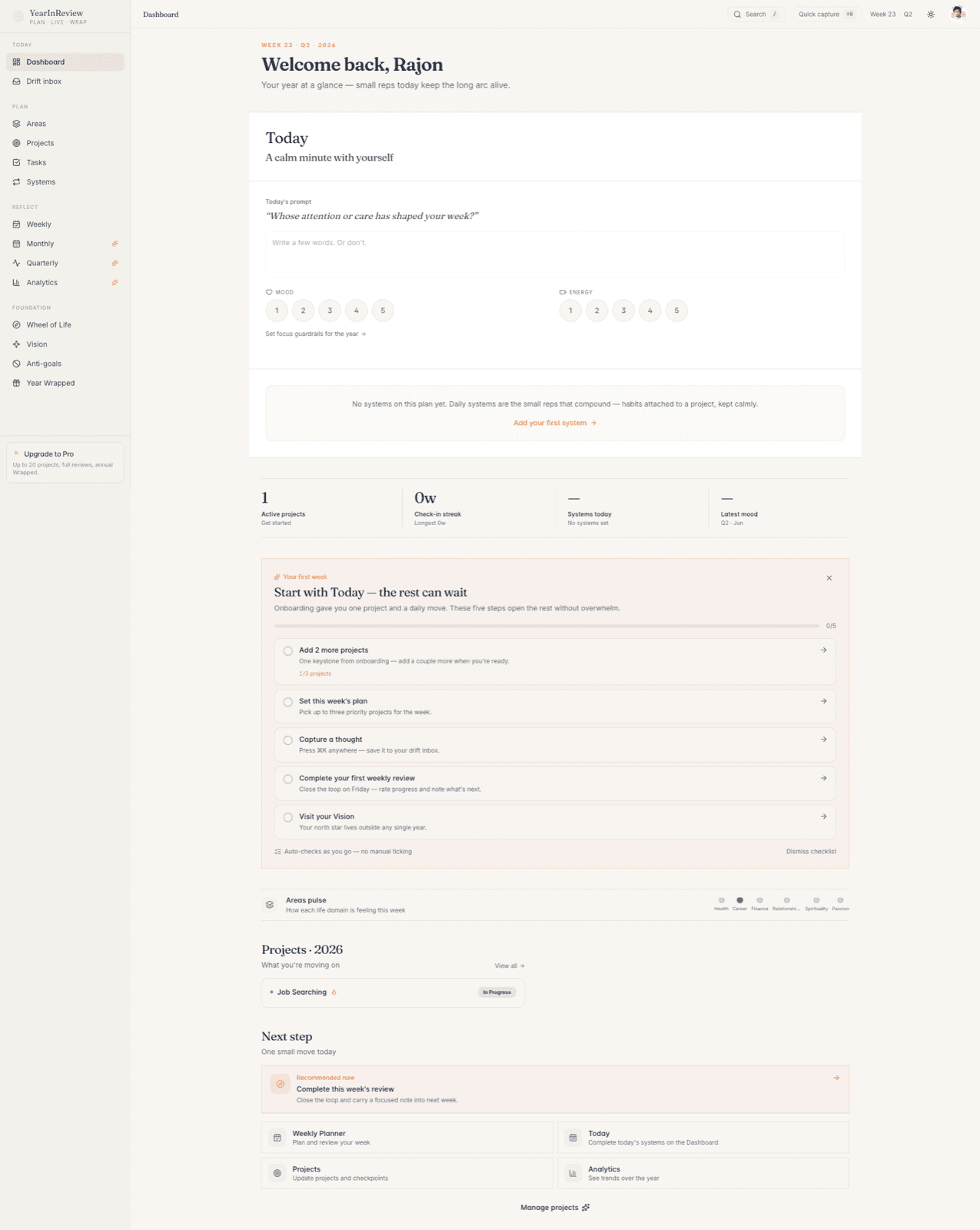This screenshot has width=980, height=1230.
Task: Select energy rating 4
Action: coord(650,311)
